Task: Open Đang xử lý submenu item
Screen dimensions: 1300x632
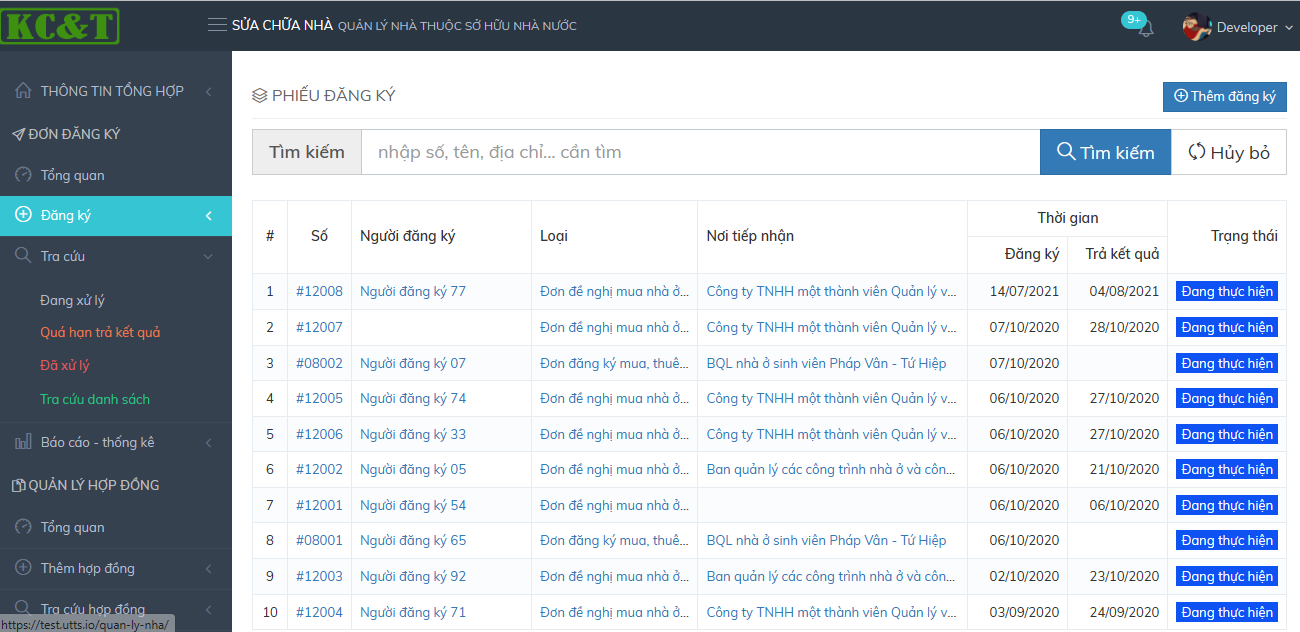Action: tap(72, 300)
